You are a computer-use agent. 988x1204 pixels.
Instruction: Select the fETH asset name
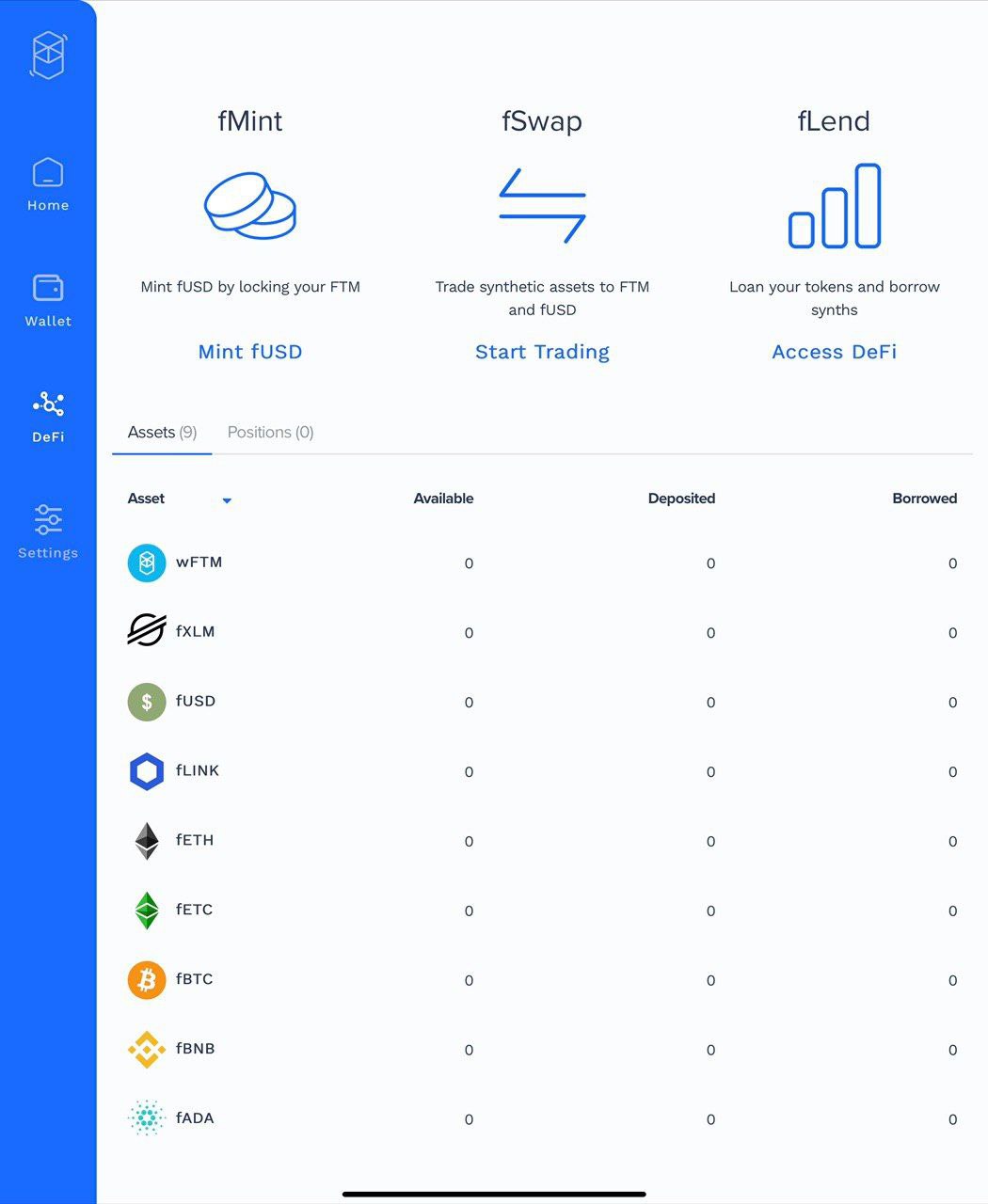195,840
